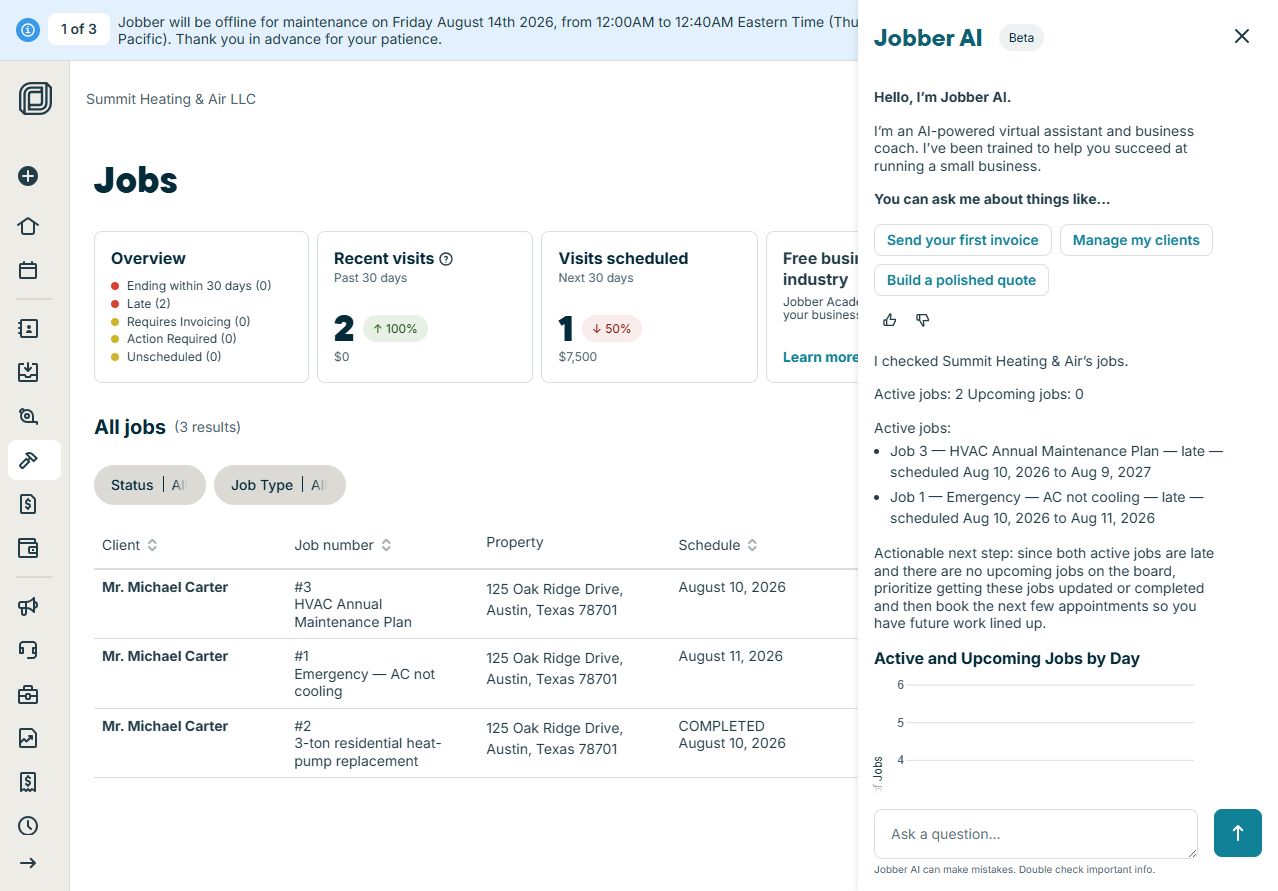Viewport: 1278px width, 891px height.
Task: Click 'Send your first invoice' suggestion
Action: (963, 240)
